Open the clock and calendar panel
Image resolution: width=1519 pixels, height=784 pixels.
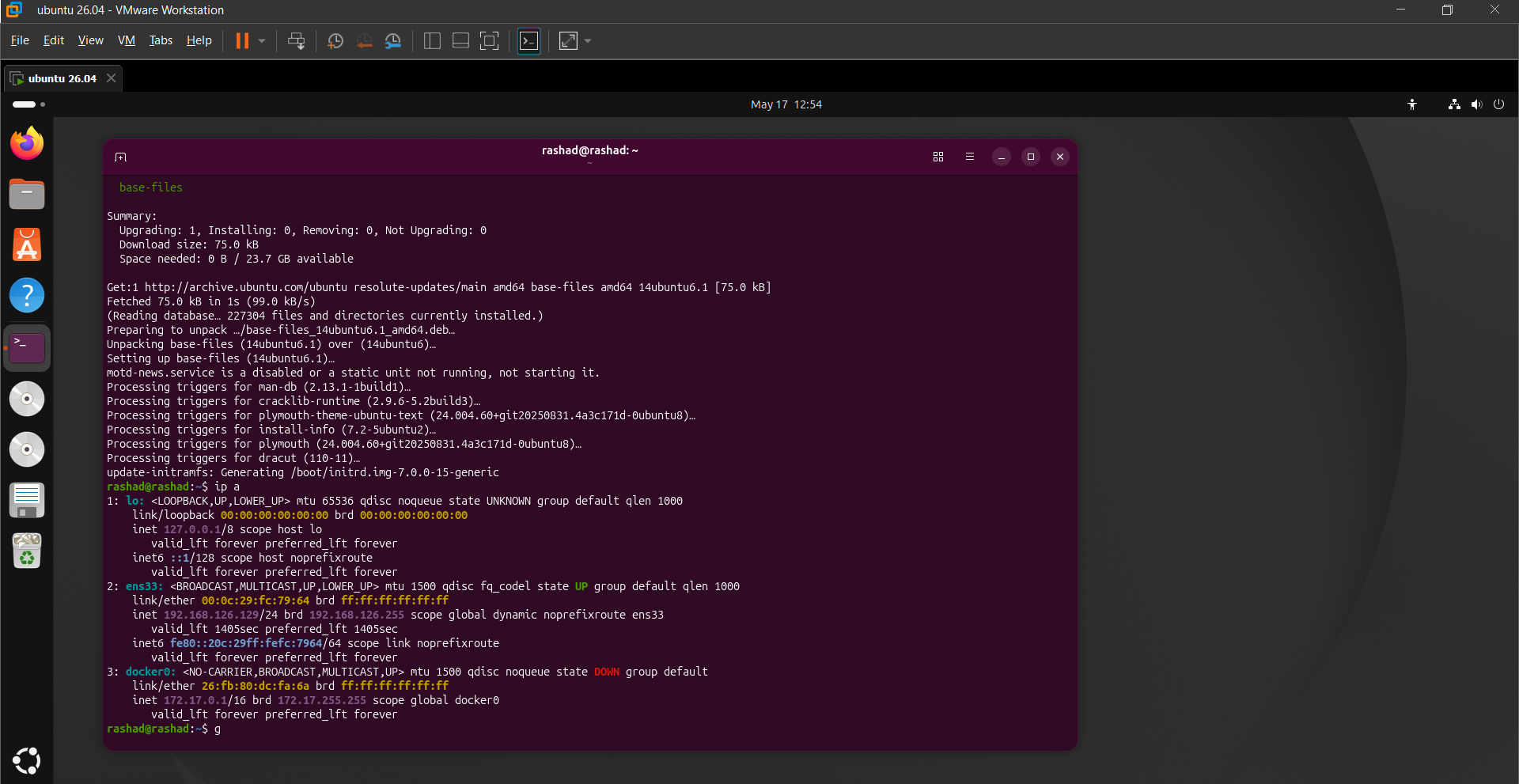coord(786,104)
